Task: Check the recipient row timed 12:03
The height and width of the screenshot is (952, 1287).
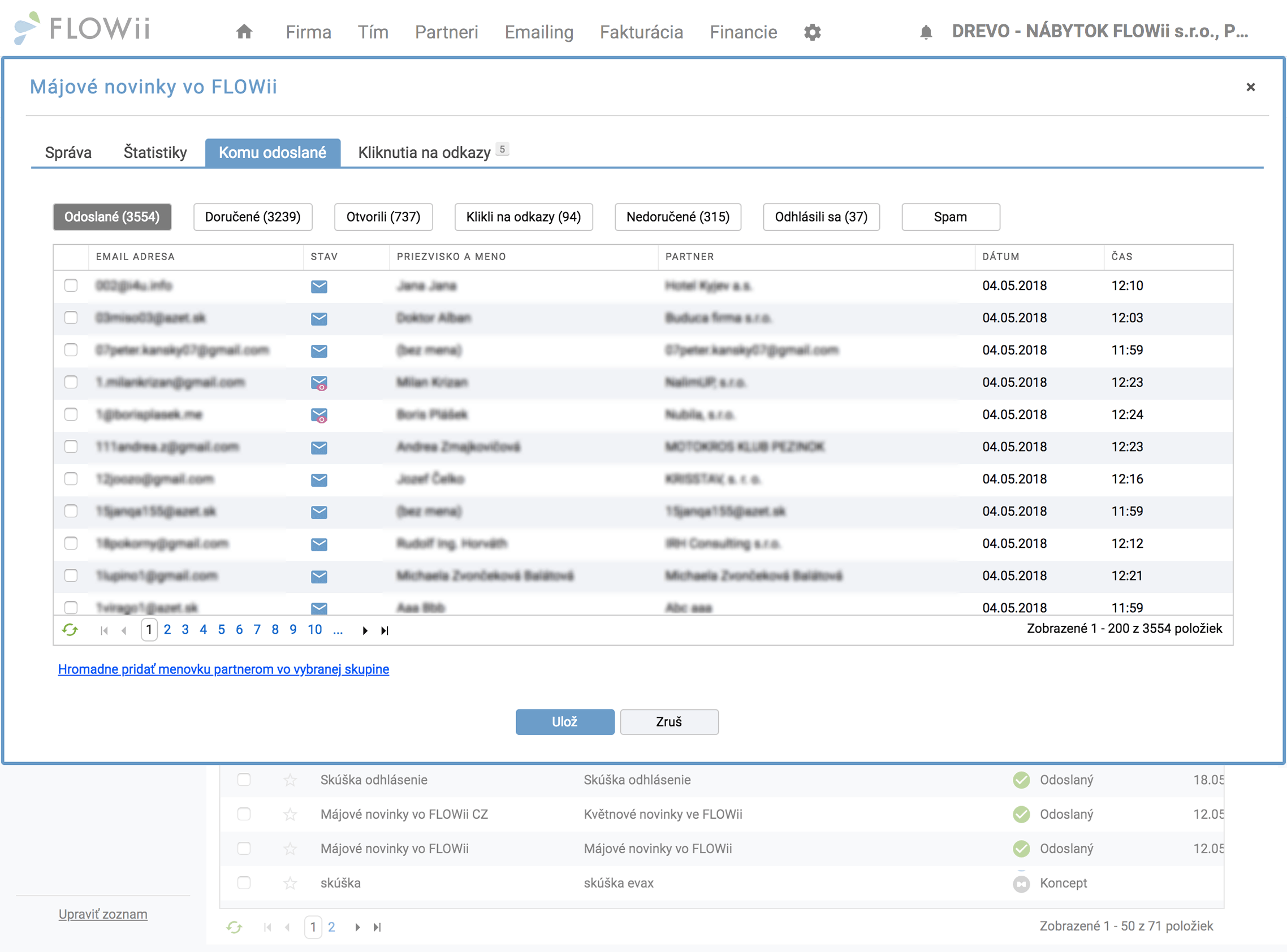Action: (71, 318)
